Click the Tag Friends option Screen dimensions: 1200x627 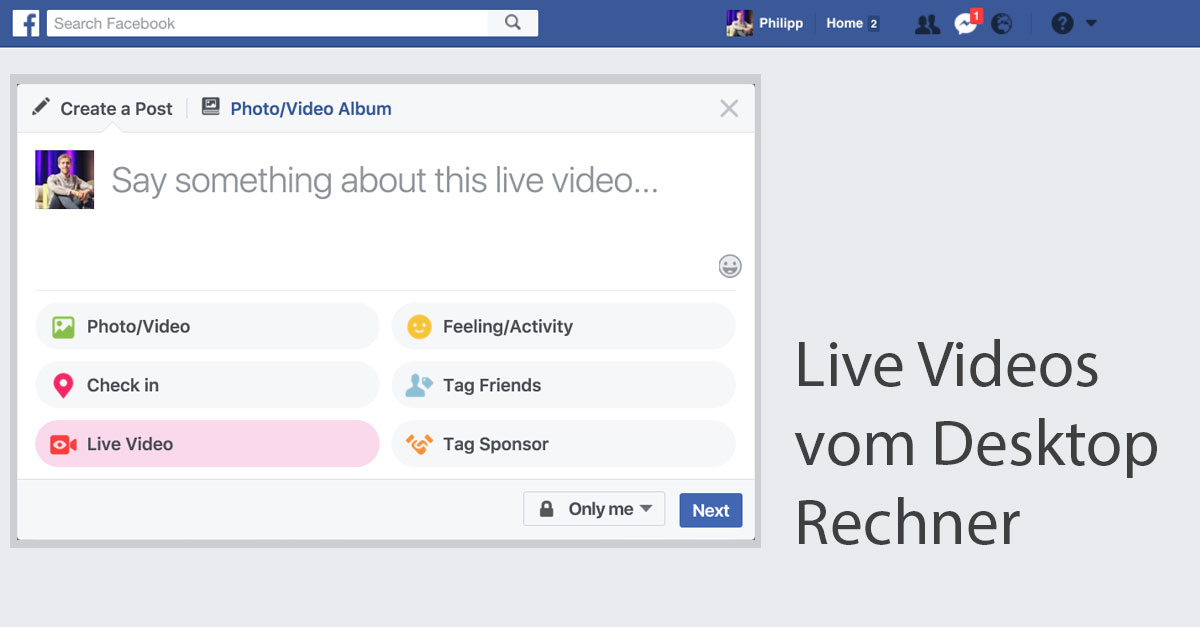coord(563,385)
